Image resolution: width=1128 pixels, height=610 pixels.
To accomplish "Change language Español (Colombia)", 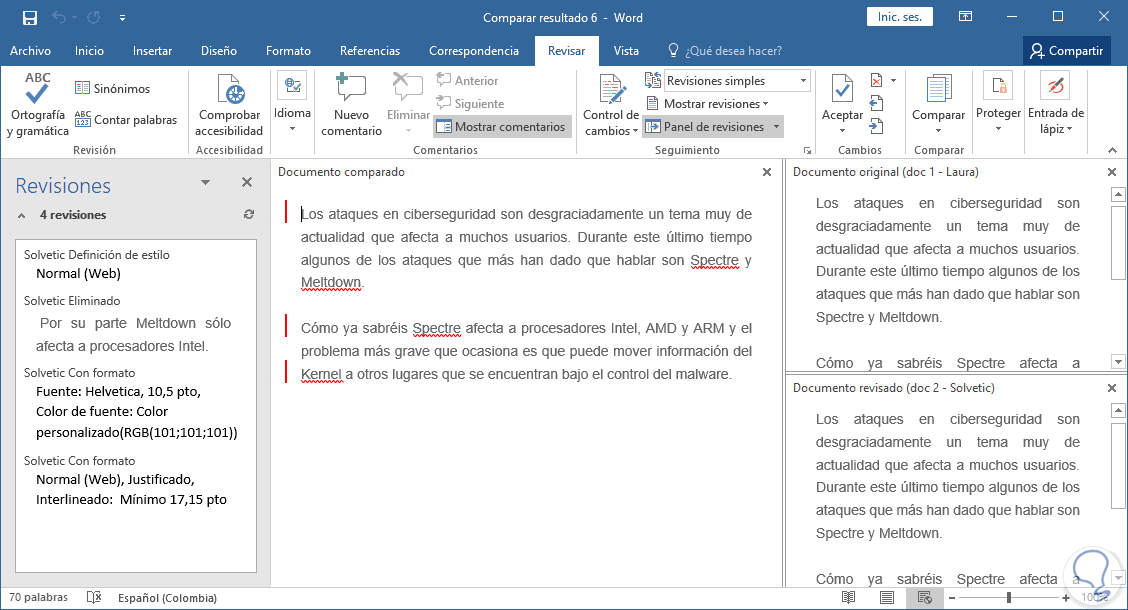I will [167, 598].
